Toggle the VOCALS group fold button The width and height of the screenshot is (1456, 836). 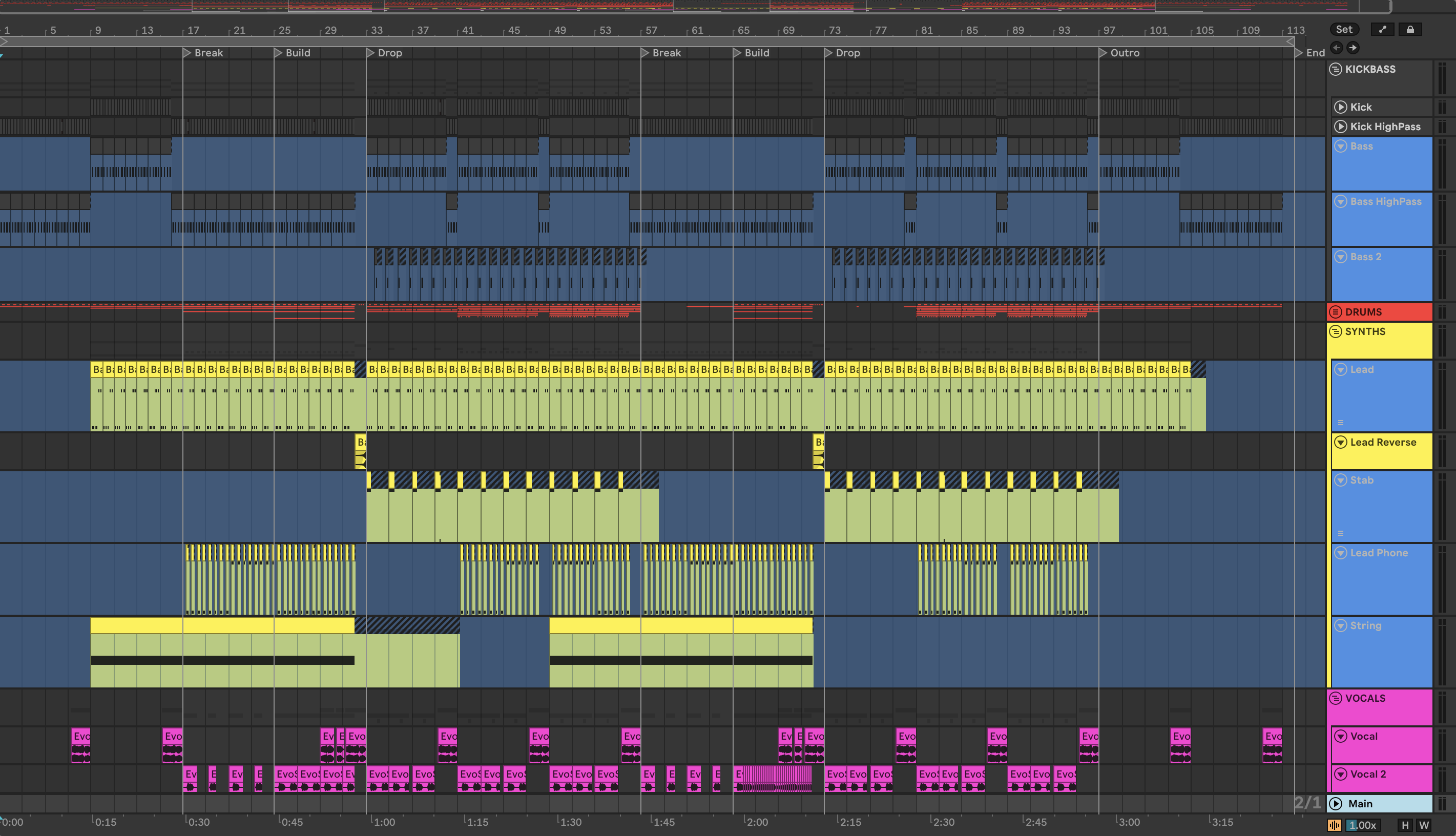click(x=1336, y=698)
